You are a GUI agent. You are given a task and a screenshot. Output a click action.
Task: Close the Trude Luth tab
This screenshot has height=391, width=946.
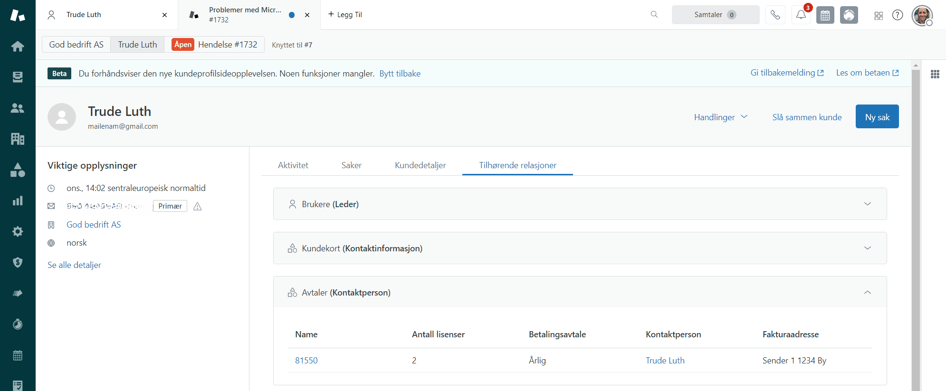tap(165, 14)
